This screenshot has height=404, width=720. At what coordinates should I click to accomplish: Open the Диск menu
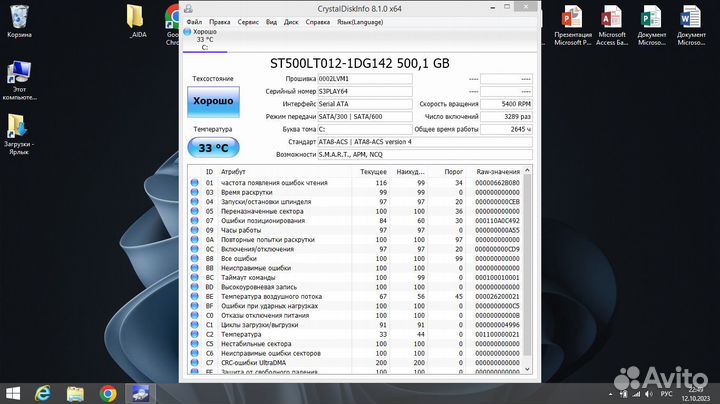tap(291, 22)
